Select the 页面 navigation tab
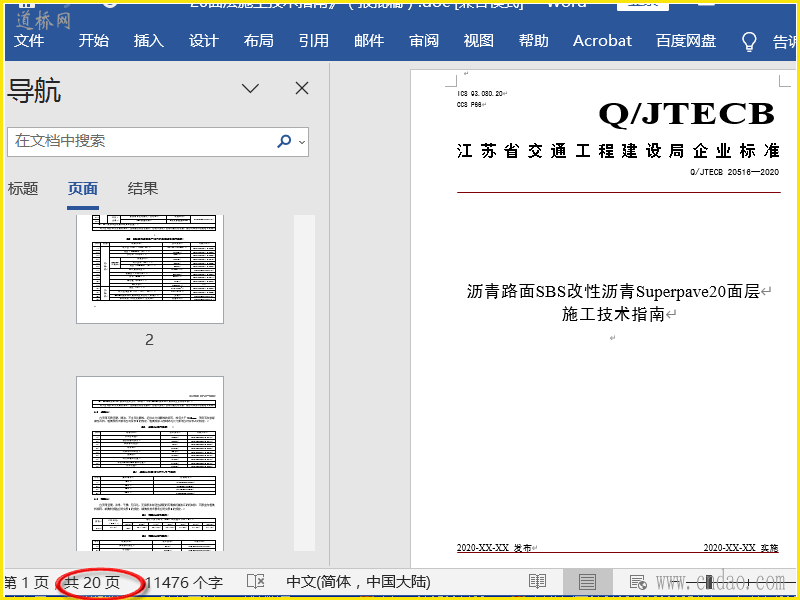This screenshot has width=800, height=600. 83,189
